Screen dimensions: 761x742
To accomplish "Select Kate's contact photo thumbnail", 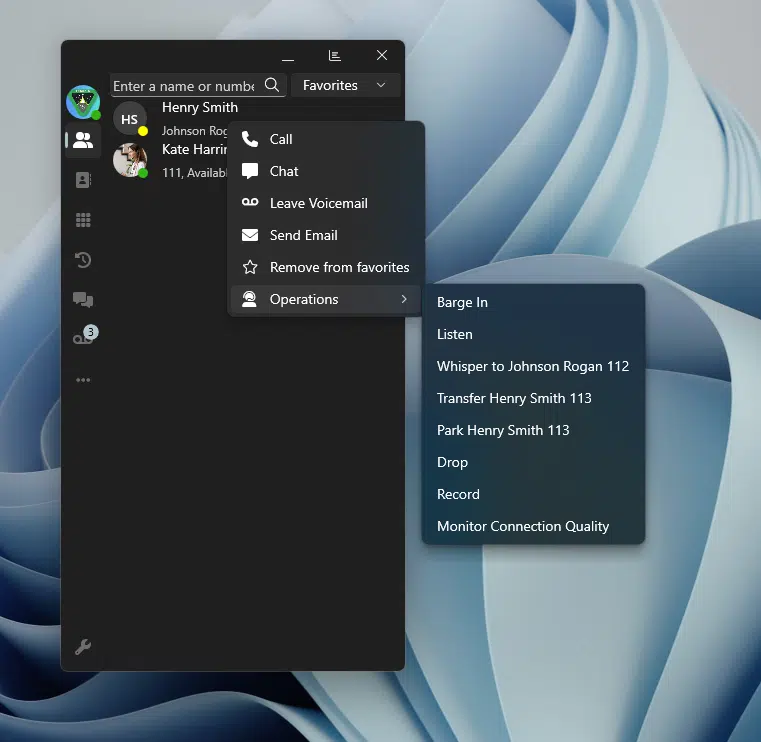I will [x=129, y=160].
